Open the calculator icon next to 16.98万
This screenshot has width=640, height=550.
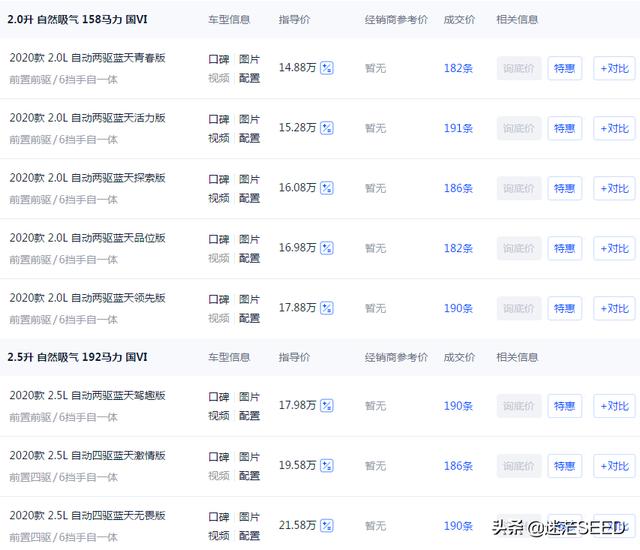pos(327,248)
